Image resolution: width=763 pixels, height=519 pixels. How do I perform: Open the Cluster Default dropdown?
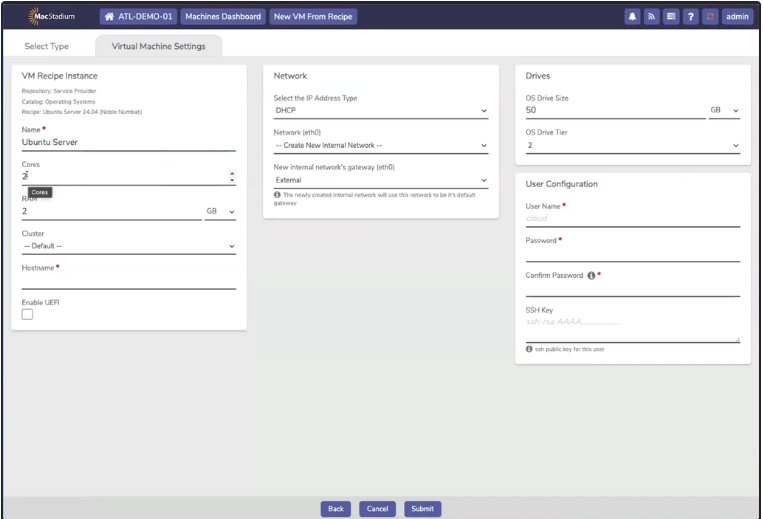click(128, 246)
